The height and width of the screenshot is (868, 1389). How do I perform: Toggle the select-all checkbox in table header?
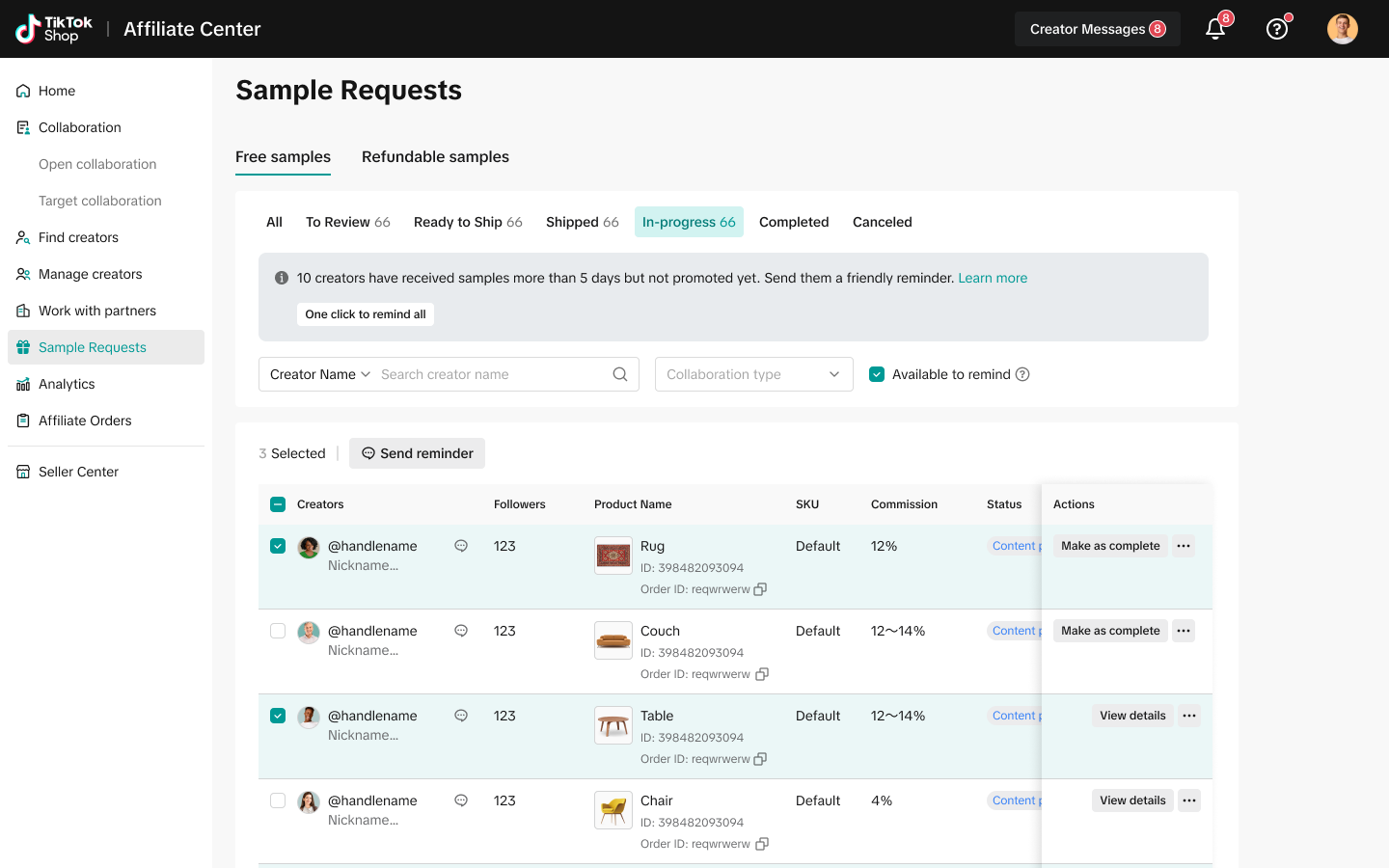point(278,504)
